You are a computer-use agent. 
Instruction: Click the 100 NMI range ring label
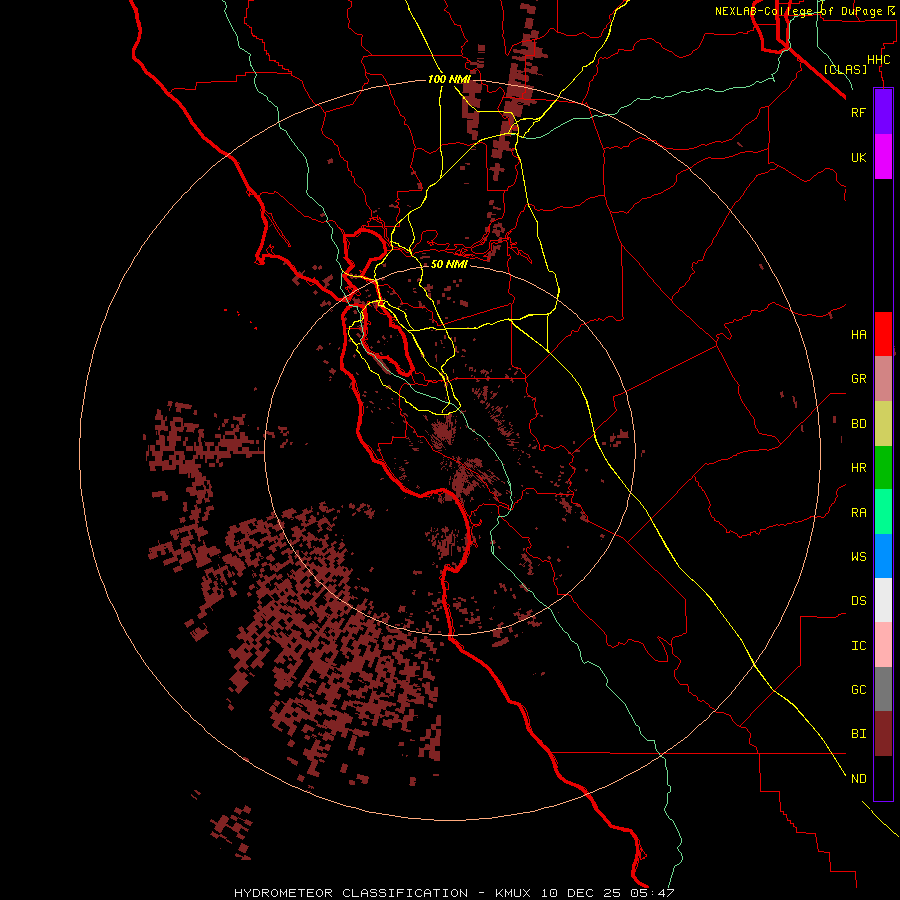click(449, 79)
